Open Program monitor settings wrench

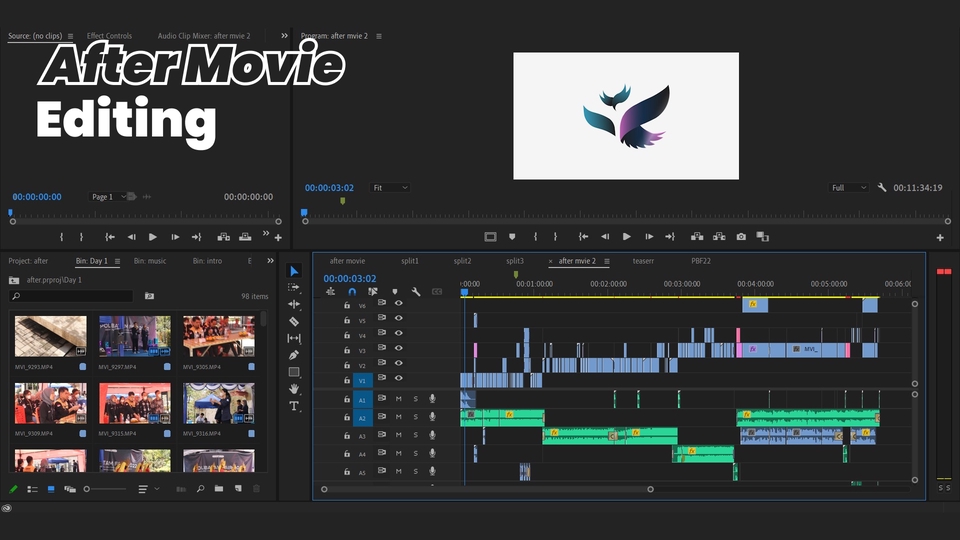tap(882, 188)
